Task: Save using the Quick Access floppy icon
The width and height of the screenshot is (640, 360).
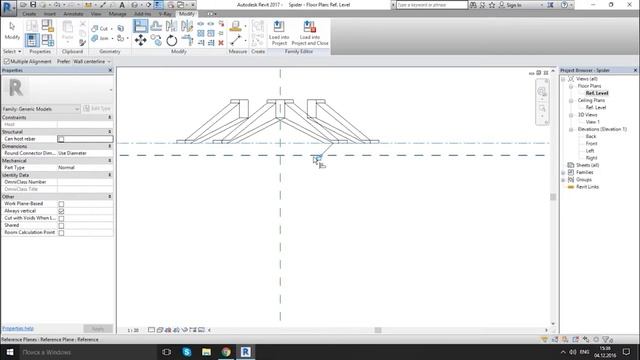Action: [33, 5]
